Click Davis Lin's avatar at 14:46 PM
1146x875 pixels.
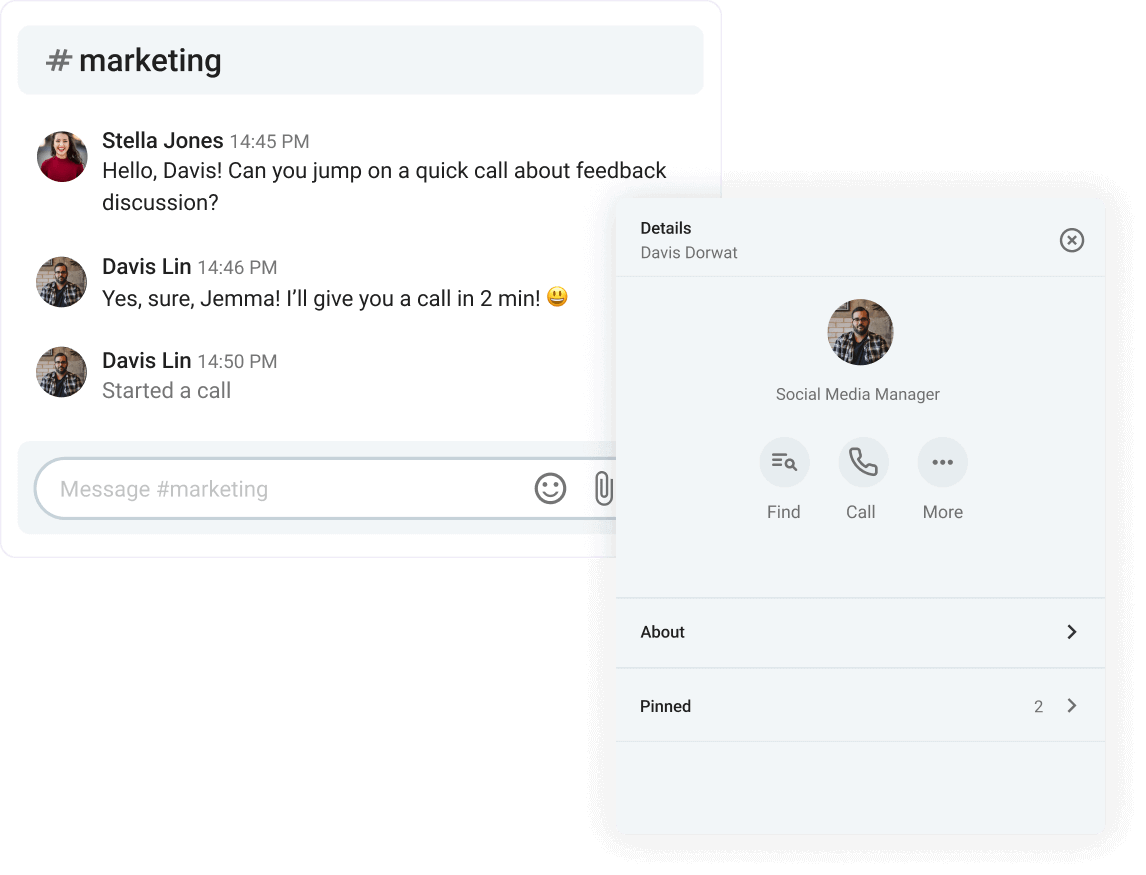pos(62,282)
